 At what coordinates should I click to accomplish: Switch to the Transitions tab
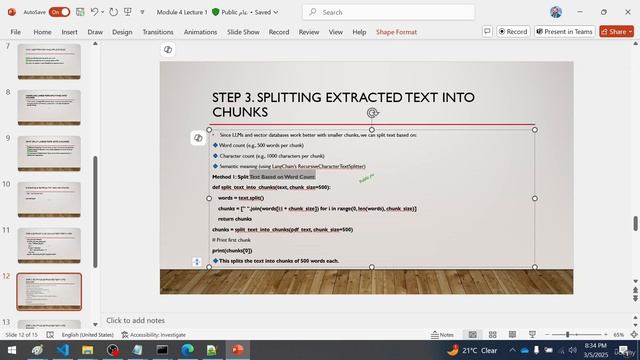tap(158, 32)
